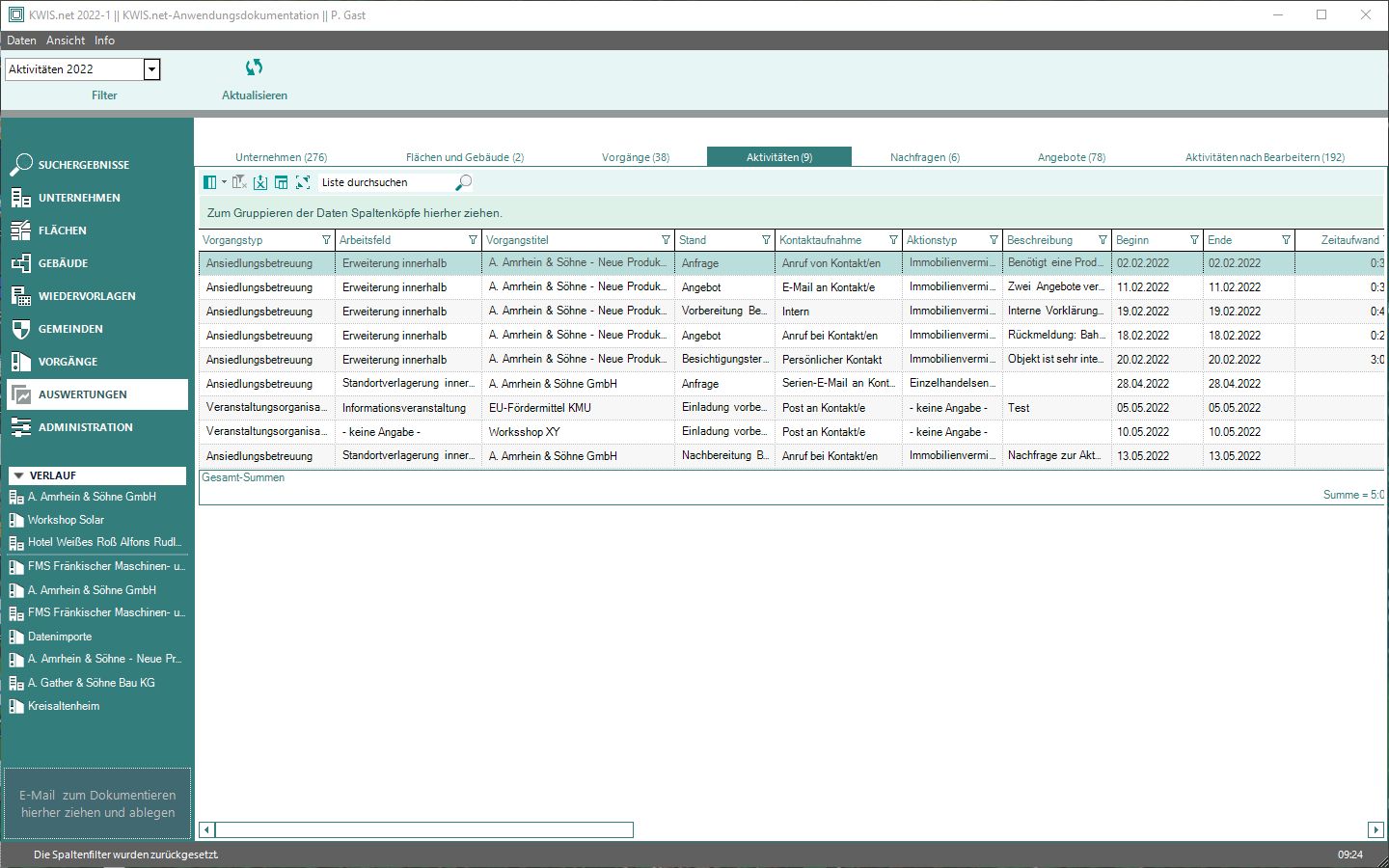Switch to Nachfragen (6) tab
The height and width of the screenshot is (868, 1389).
[x=925, y=157]
